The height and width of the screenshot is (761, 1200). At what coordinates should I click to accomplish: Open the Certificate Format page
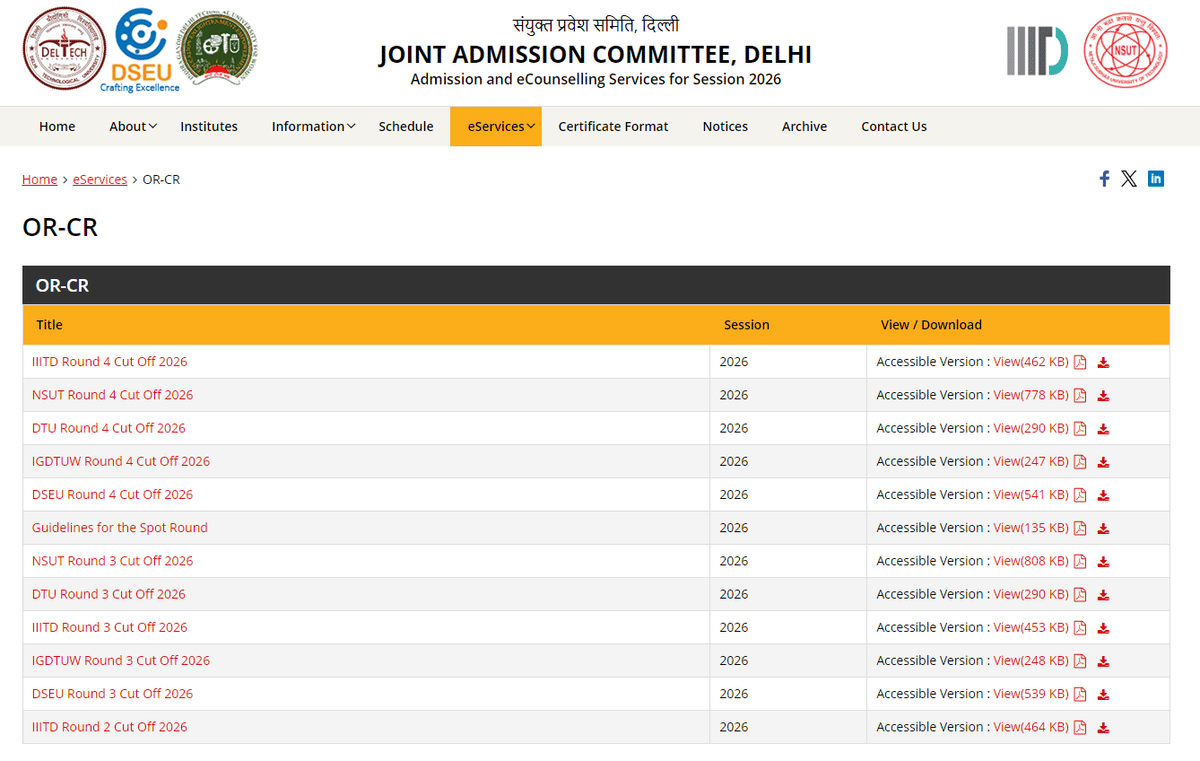(x=613, y=126)
